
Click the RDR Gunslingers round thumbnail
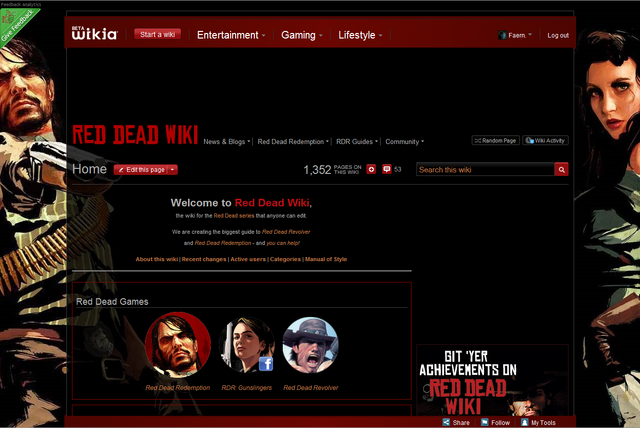click(247, 345)
